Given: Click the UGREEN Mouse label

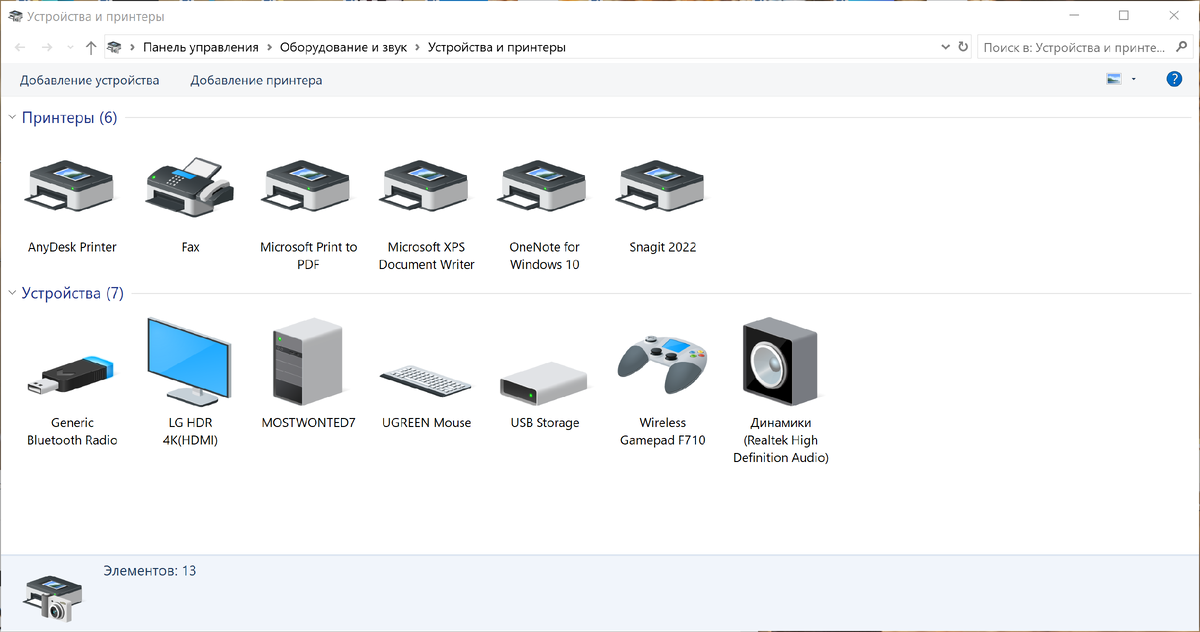Looking at the screenshot, I should pos(427,423).
